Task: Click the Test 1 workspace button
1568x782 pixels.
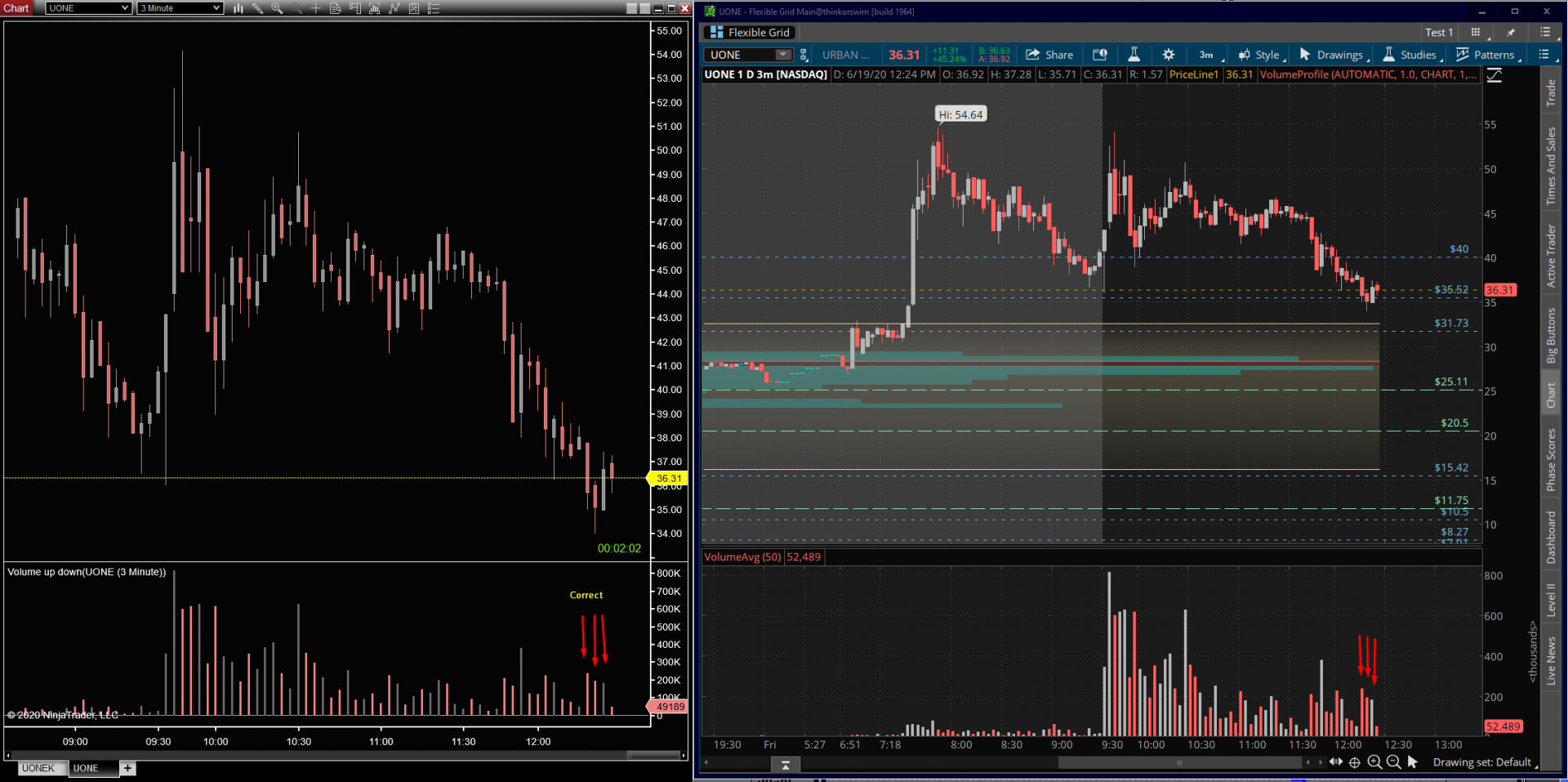Action: point(1439,33)
